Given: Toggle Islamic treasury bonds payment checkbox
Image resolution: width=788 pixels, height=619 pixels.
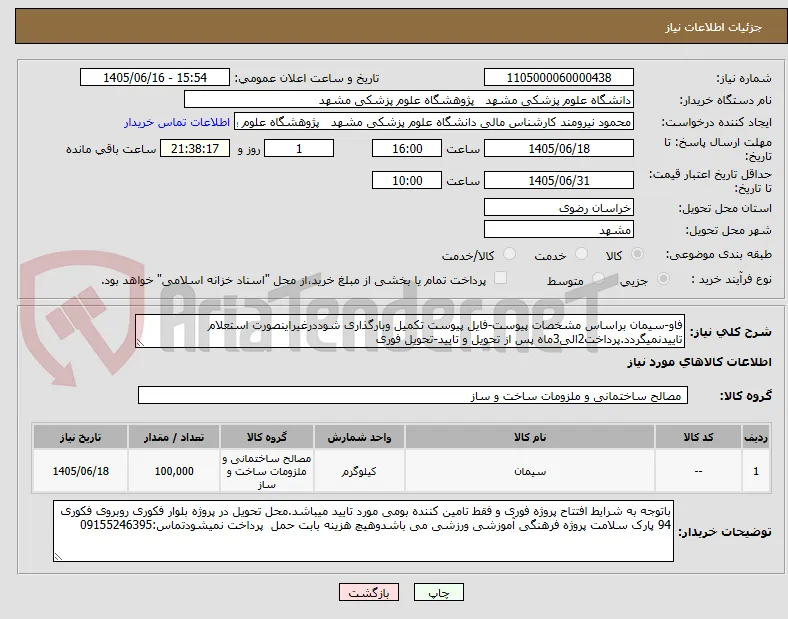Looking at the screenshot, I should tap(500, 278).
